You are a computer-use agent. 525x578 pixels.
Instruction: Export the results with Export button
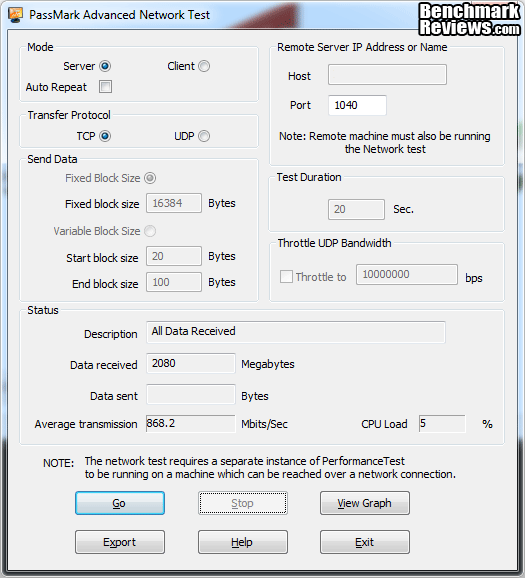120,542
